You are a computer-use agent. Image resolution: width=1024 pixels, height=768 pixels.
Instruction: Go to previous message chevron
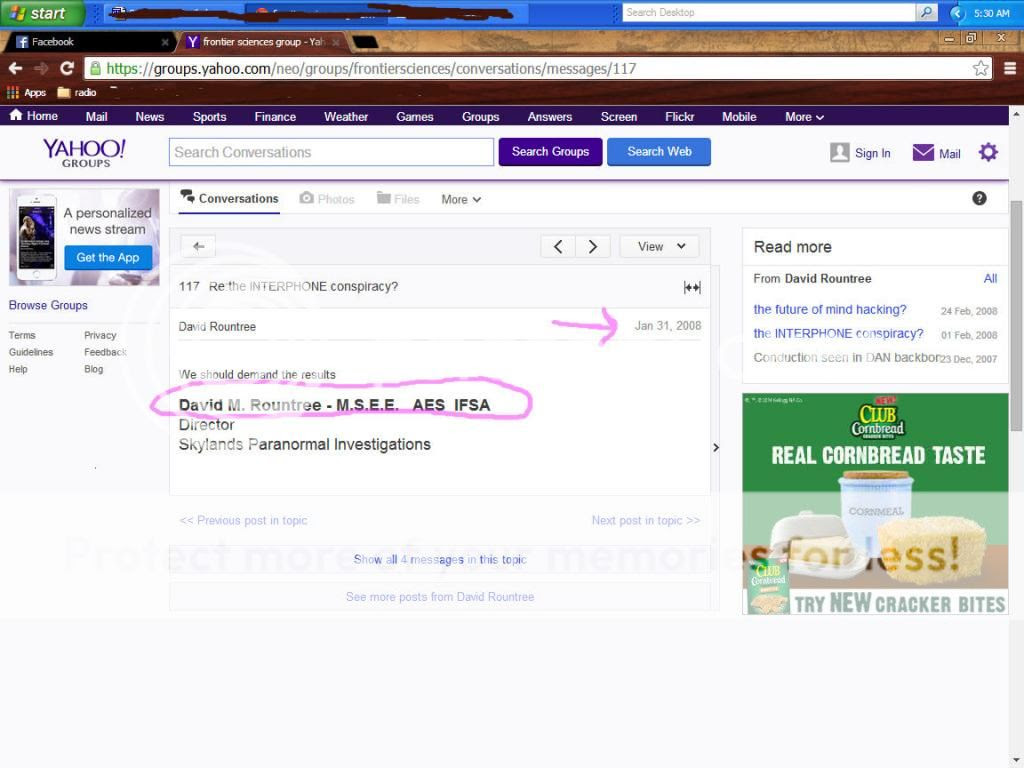coord(558,246)
